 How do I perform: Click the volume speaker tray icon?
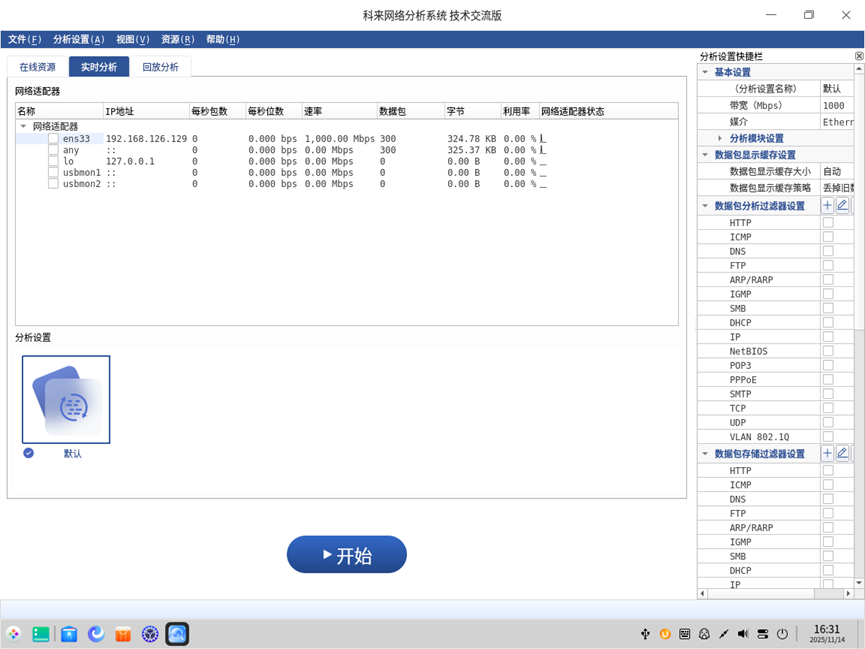pos(743,634)
